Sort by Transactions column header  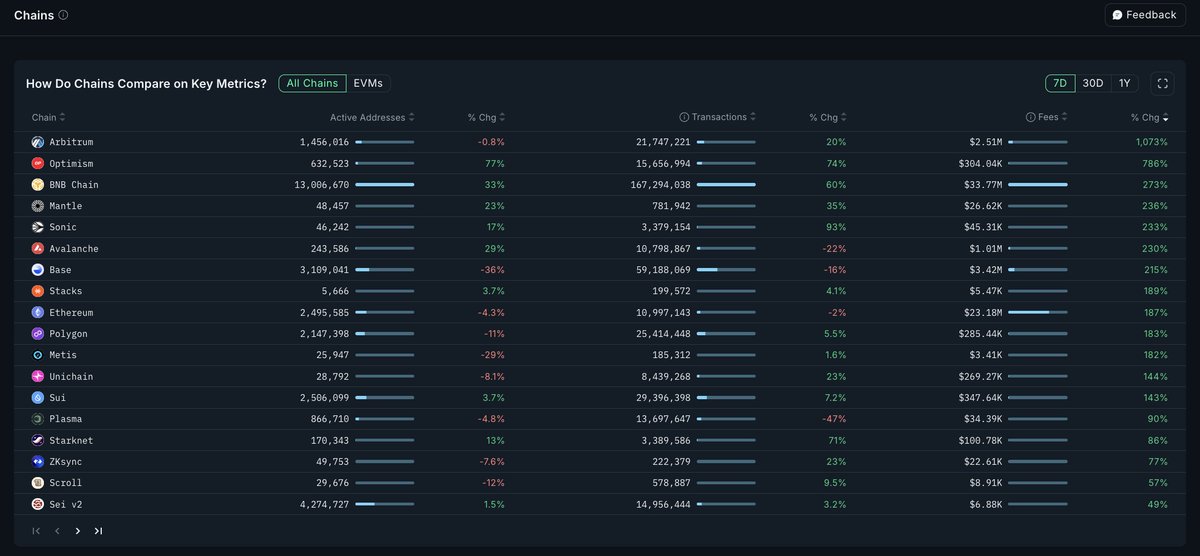tap(719, 117)
